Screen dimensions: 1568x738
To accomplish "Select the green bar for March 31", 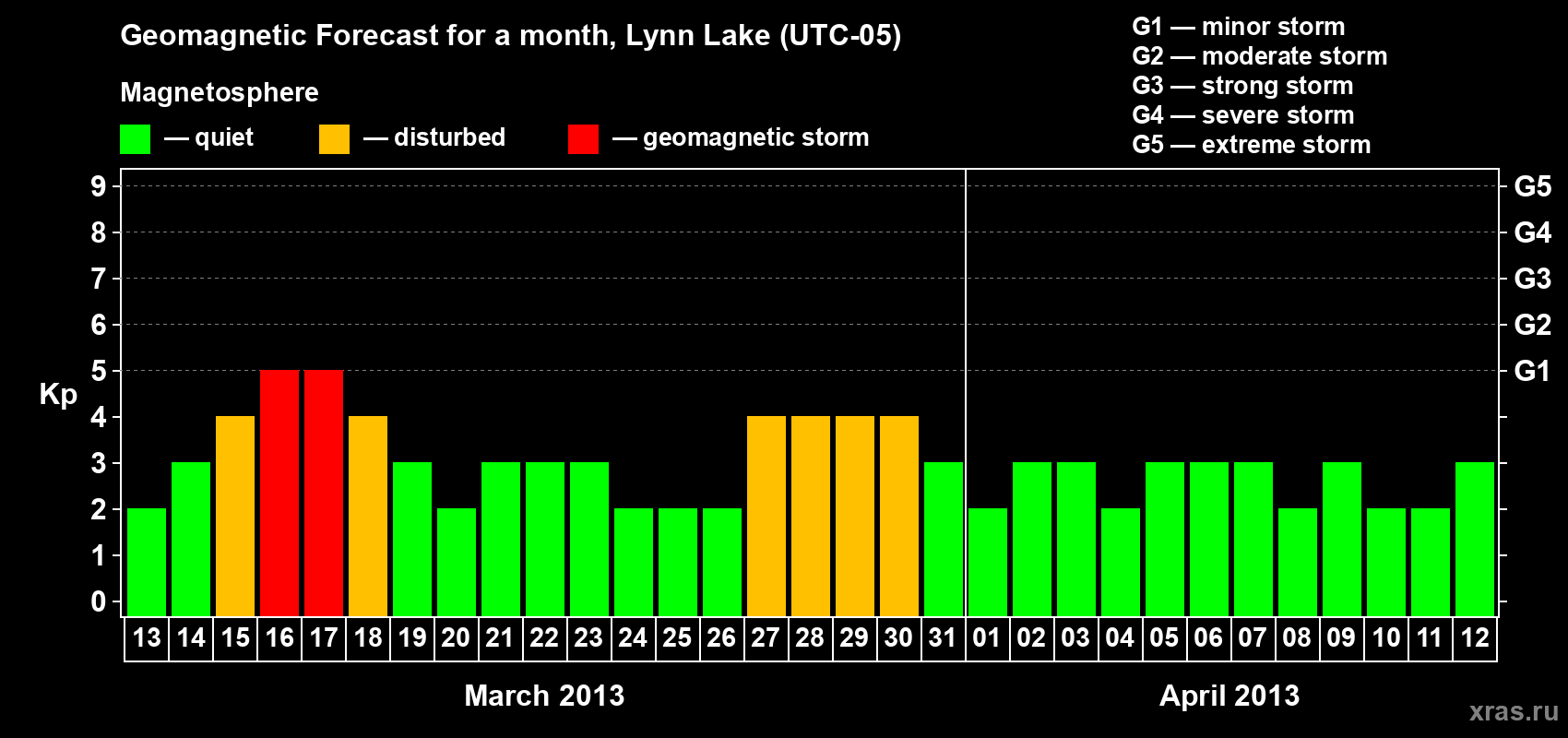I will click(x=944, y=539).
